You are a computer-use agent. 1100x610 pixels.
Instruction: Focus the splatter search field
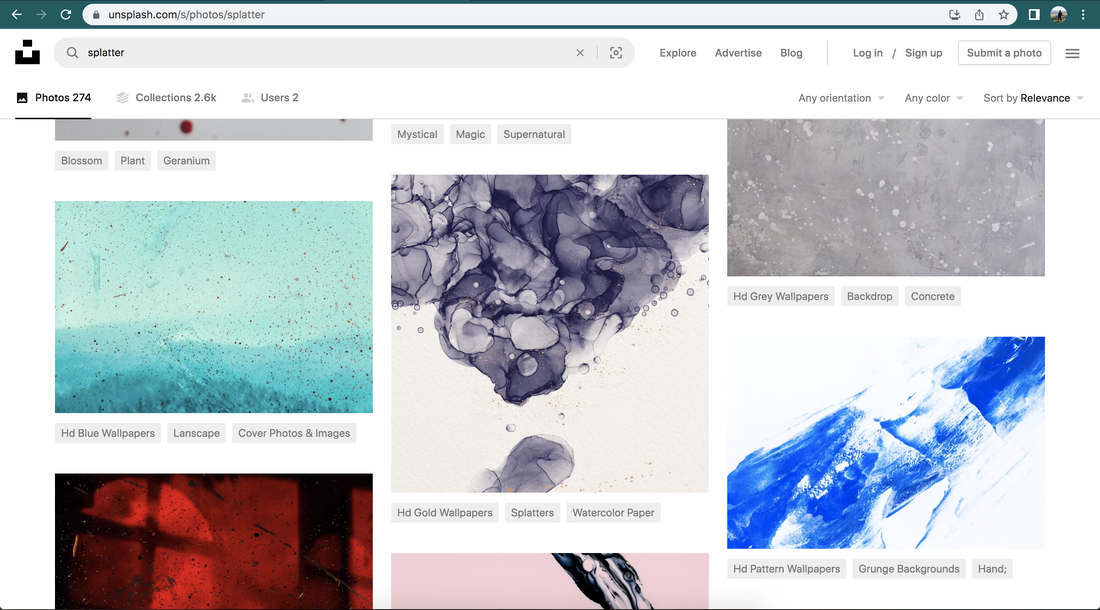click(326, 53)
